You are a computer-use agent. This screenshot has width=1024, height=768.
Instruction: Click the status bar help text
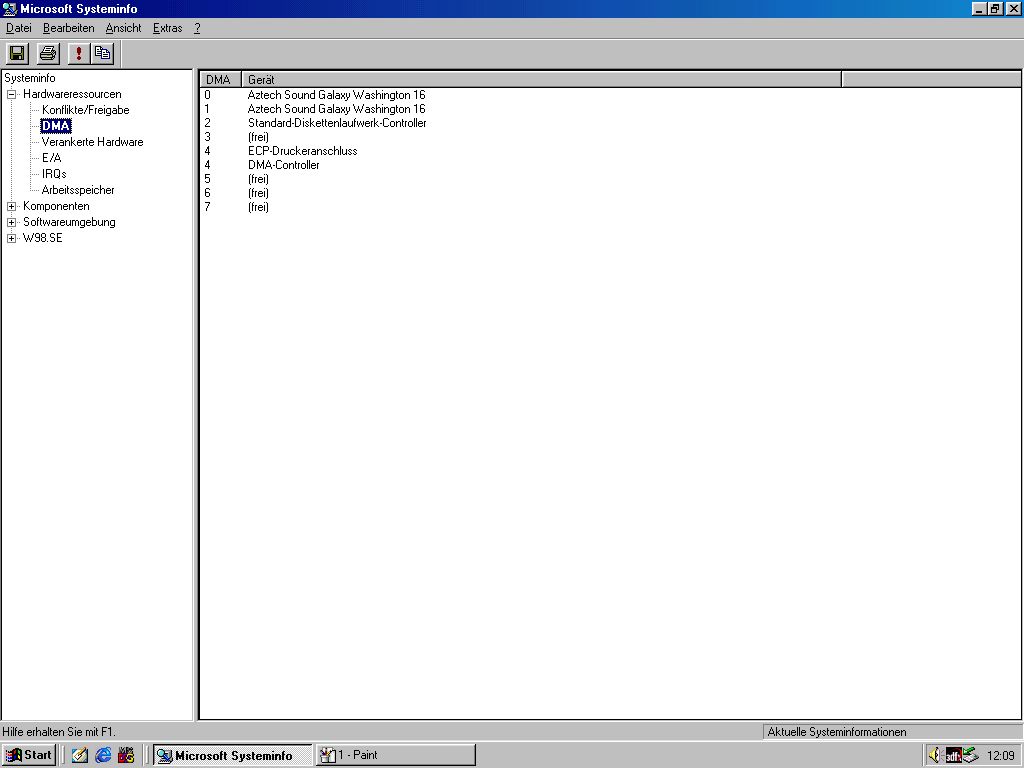click(x=59, y=732)
